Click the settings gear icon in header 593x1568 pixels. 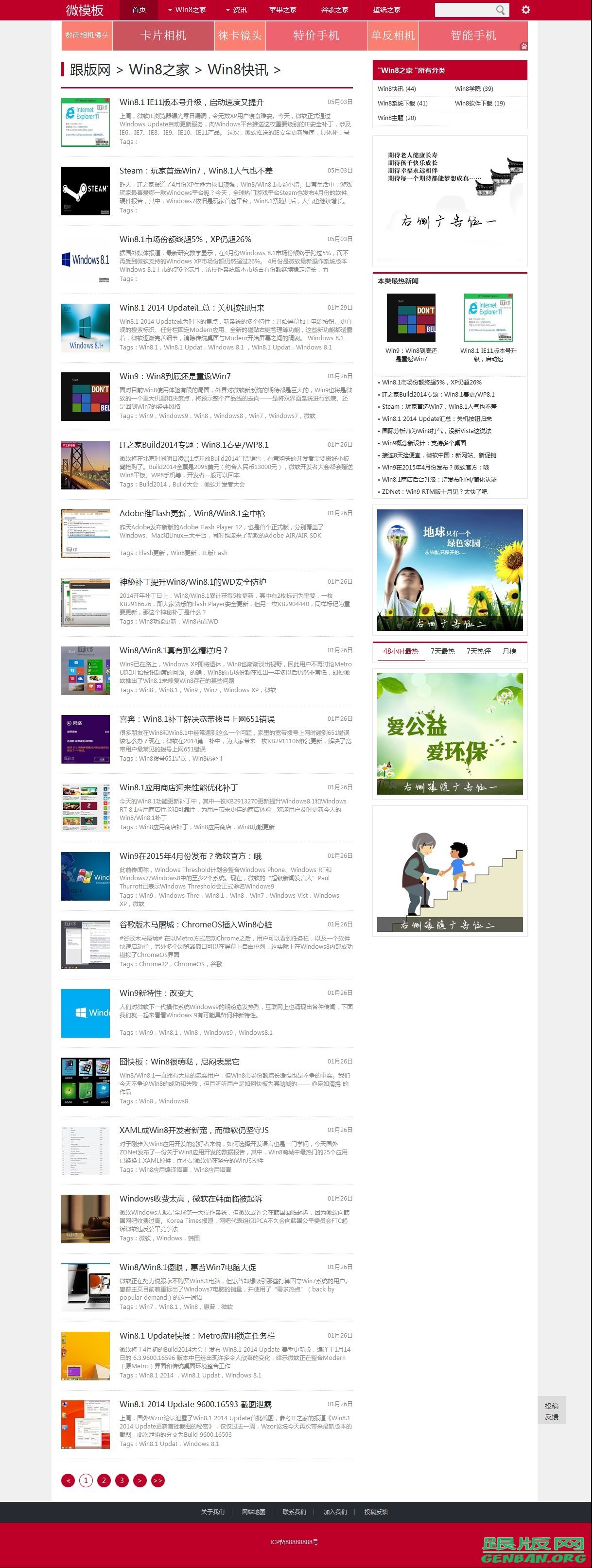[525, 10]
